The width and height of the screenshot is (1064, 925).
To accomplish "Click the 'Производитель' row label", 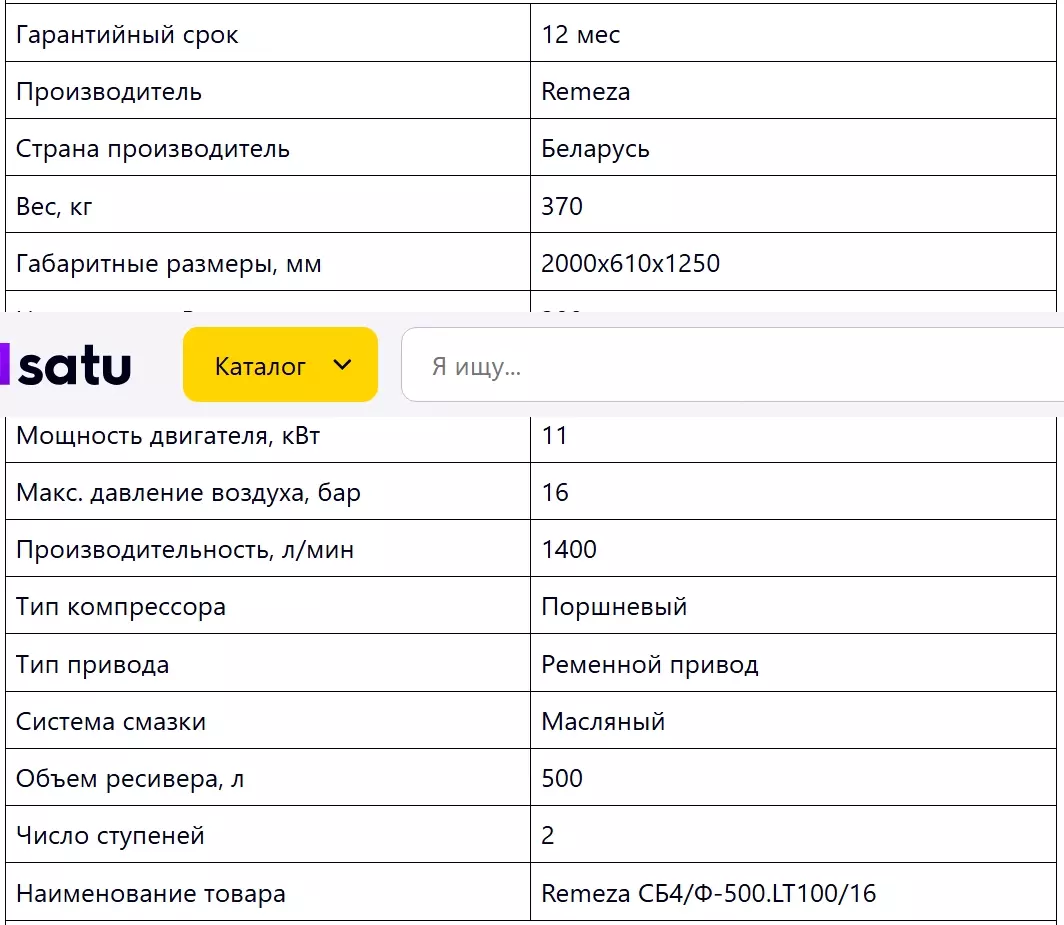I will click(x=109, y=92).
